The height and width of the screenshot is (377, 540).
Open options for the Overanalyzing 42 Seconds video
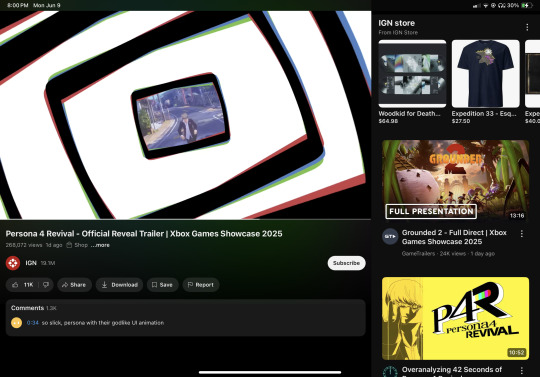[522, 370]
